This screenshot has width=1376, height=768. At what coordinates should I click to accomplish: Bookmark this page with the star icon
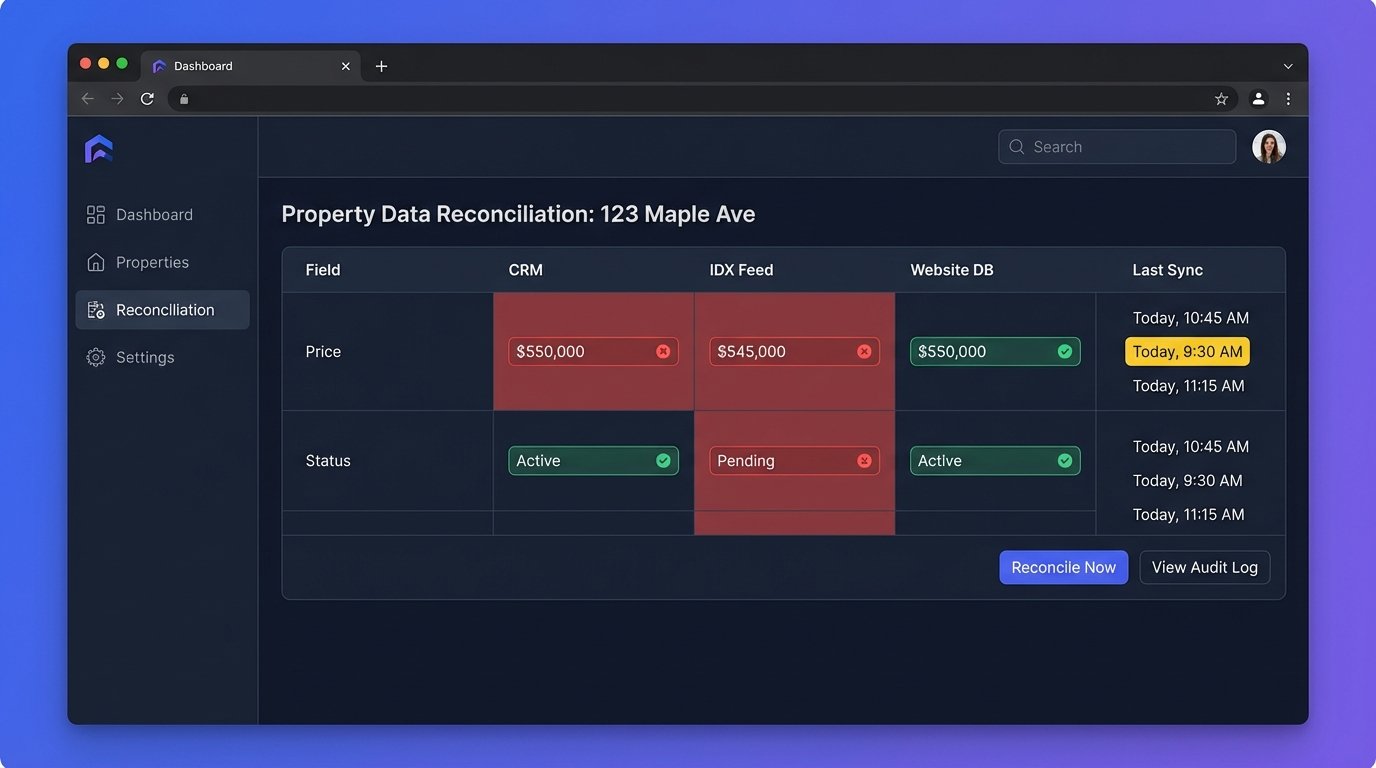pyautogui.click(x=1221, y=99)
